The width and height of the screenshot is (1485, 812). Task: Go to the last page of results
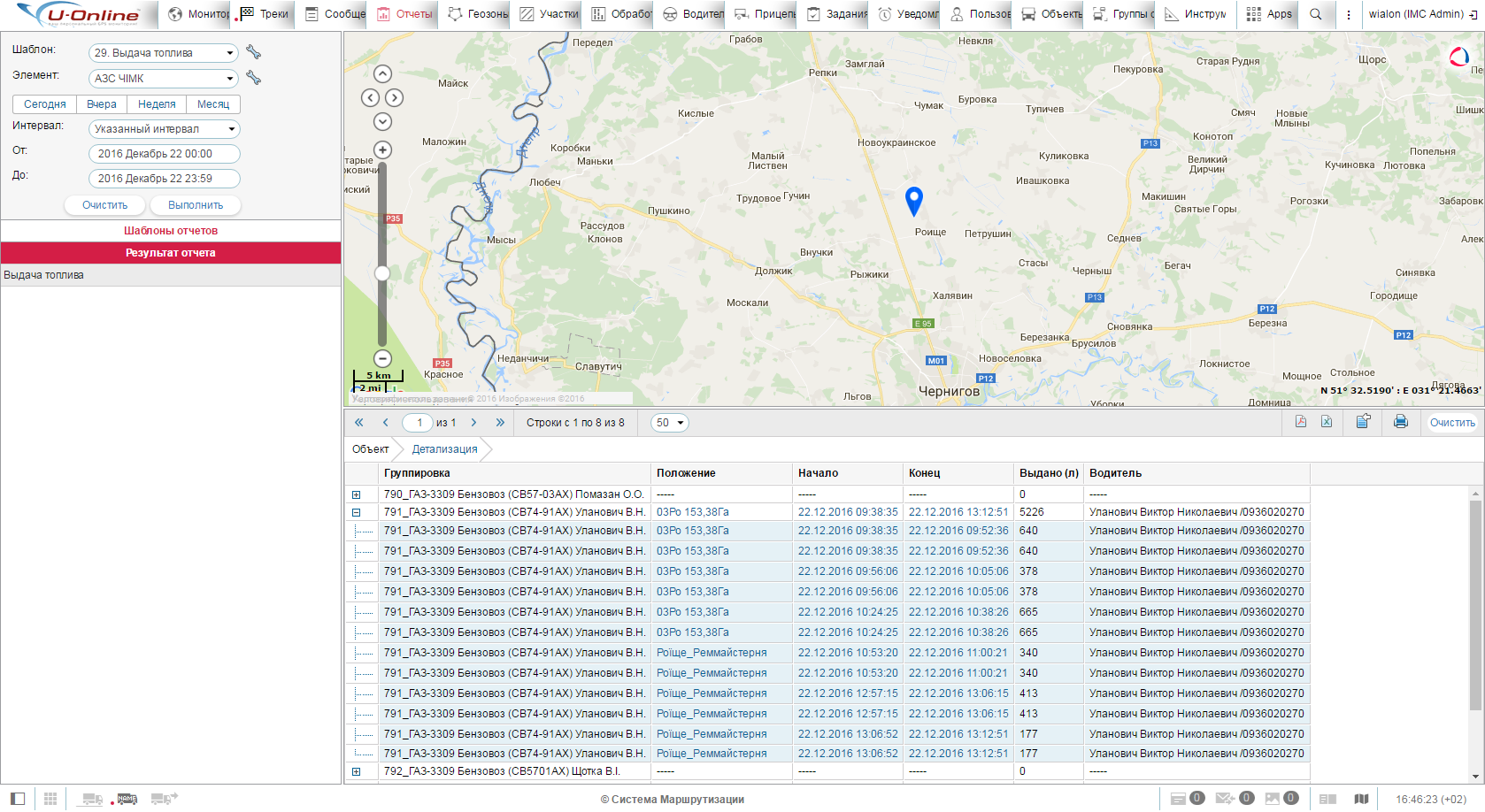coord(500,423)
